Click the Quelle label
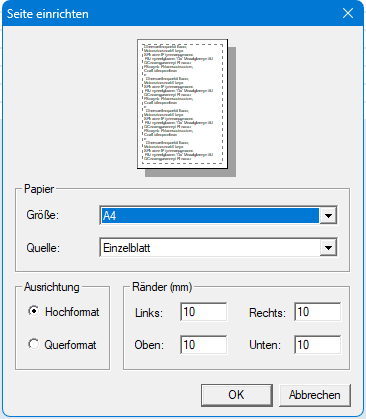The image size is (366, 419). tap(43, 248)
